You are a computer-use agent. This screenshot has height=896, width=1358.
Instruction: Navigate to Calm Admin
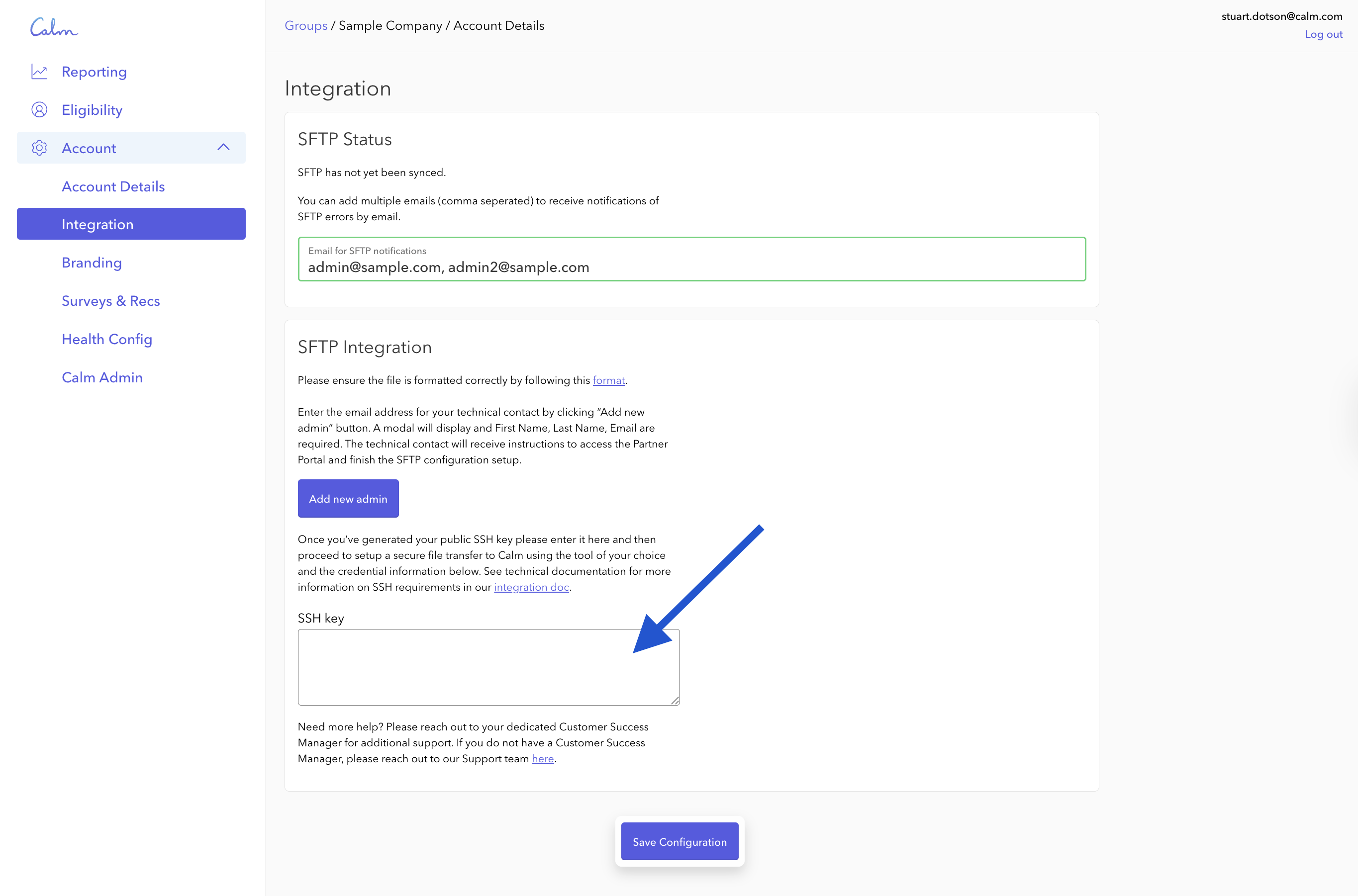[x=102, y=377]
